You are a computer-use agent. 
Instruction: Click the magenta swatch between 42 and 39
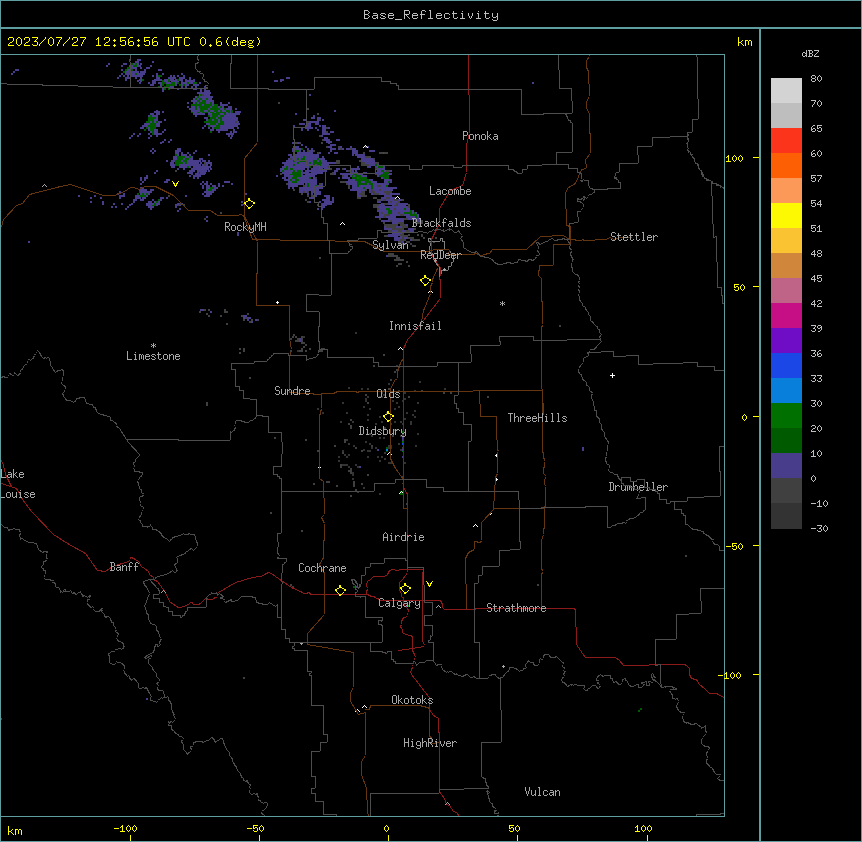(786, 315)
